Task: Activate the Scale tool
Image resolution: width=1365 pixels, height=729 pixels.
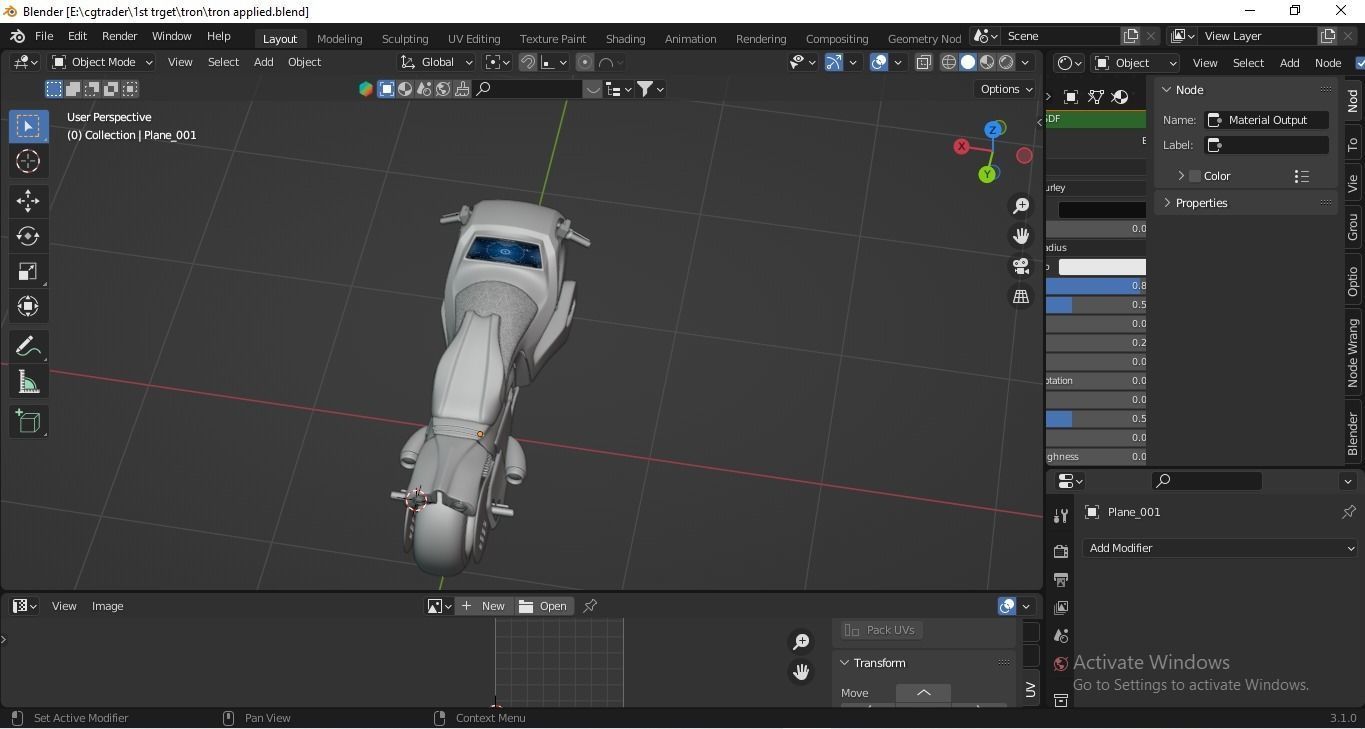Action: [28, 271]
